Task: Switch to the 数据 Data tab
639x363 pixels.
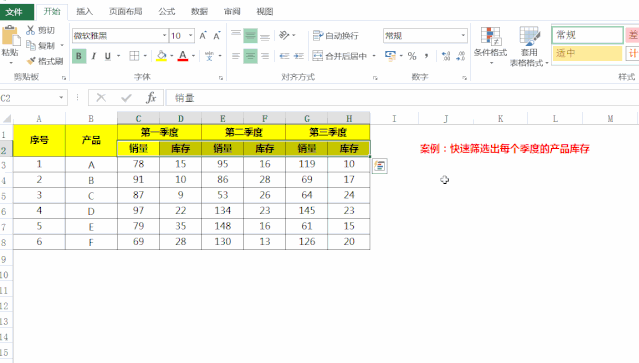Action: click(199, 12)
